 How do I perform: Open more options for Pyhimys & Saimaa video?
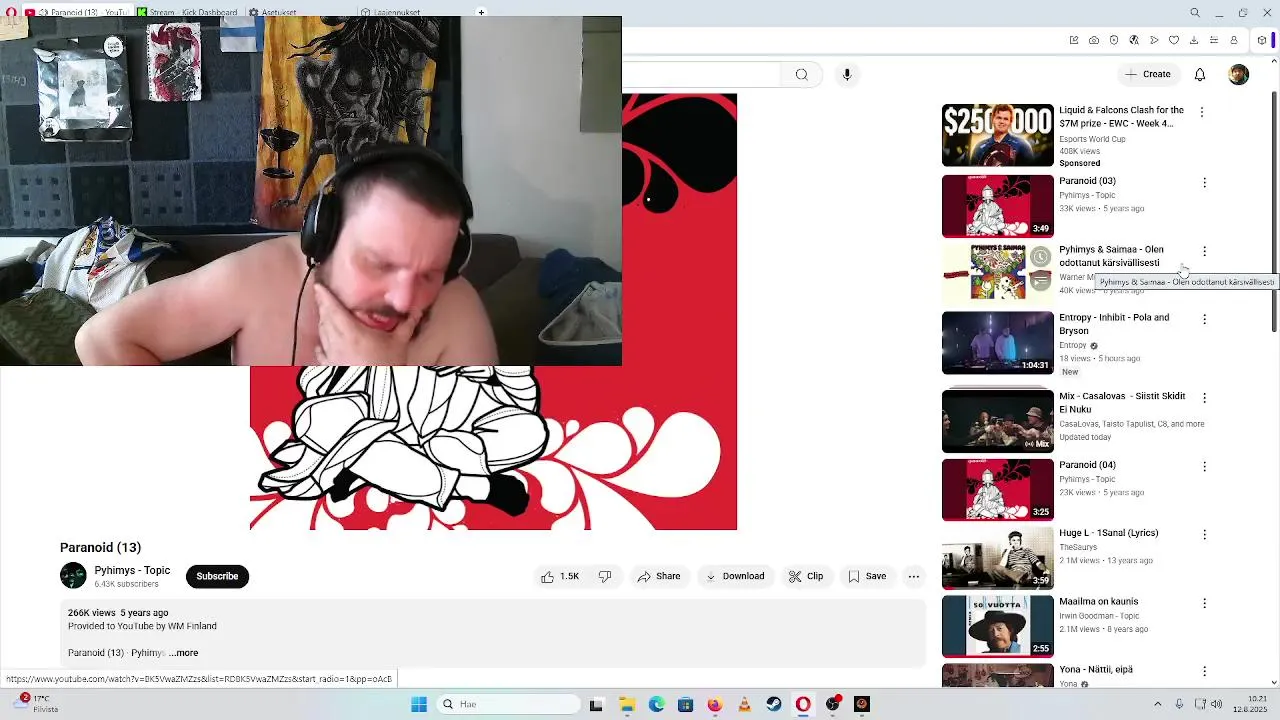pos(1204,251)
